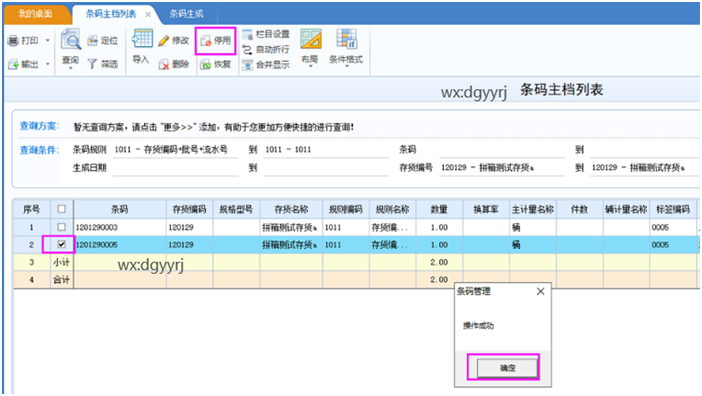Click the 存货编码 column header
702x396 pixels.
point(189,209)
